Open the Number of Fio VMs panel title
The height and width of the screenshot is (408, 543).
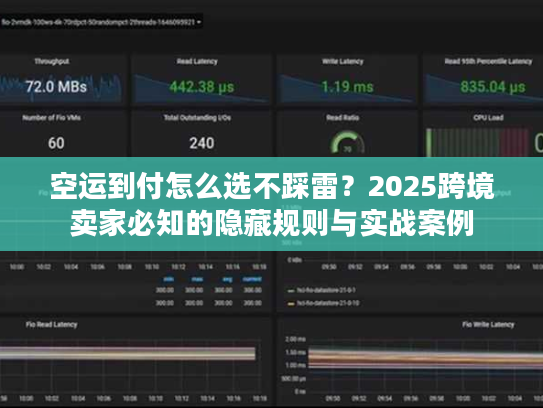pyautogui.click(x=52, y=118)
